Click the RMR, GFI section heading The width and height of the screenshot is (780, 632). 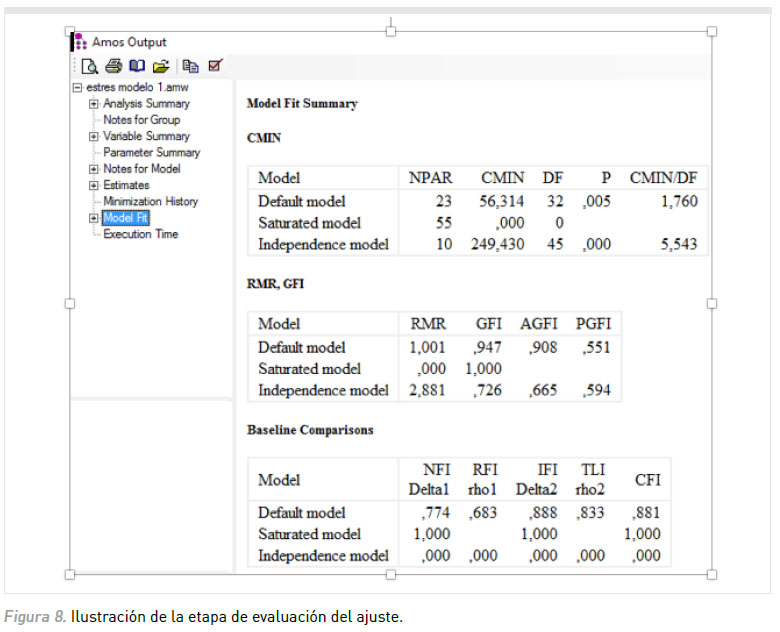click(276, 284)
